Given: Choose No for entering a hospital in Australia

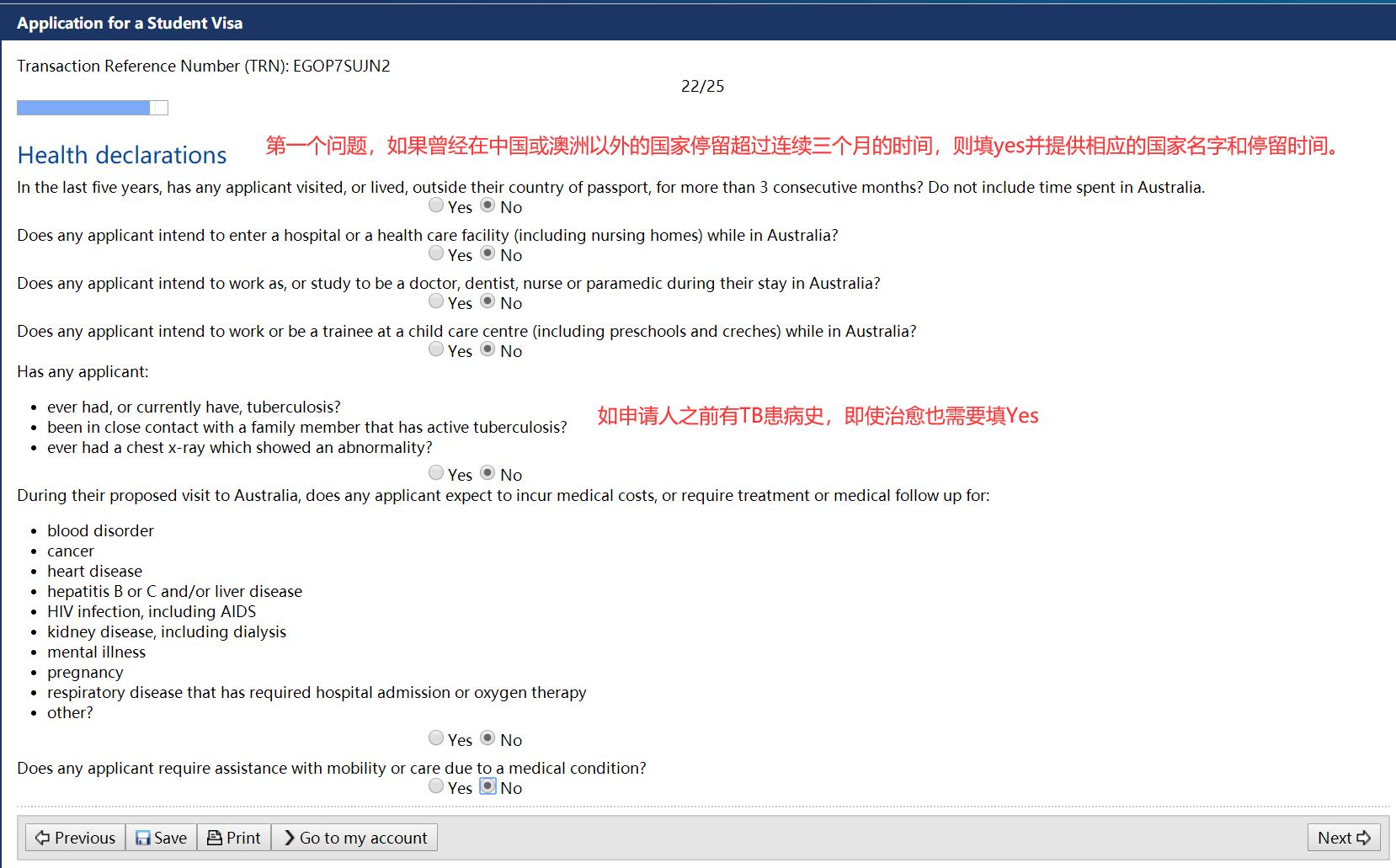Looking at the screenshot, I should pyautogui.click(x=488, y=253).
